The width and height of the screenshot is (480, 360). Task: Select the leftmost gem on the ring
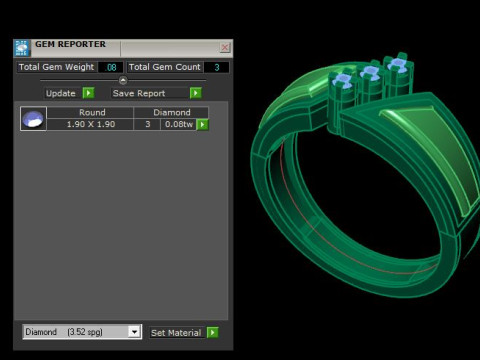coord(343,80)
